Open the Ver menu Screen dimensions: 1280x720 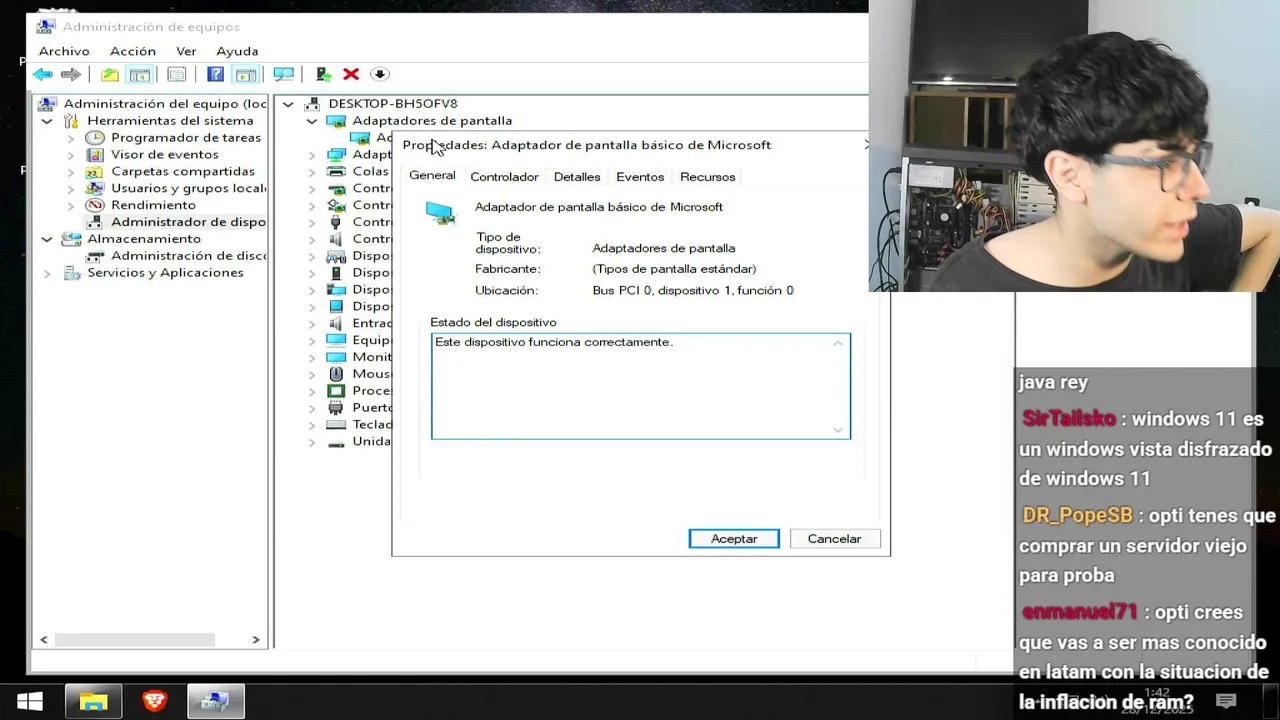coord(186,51)
